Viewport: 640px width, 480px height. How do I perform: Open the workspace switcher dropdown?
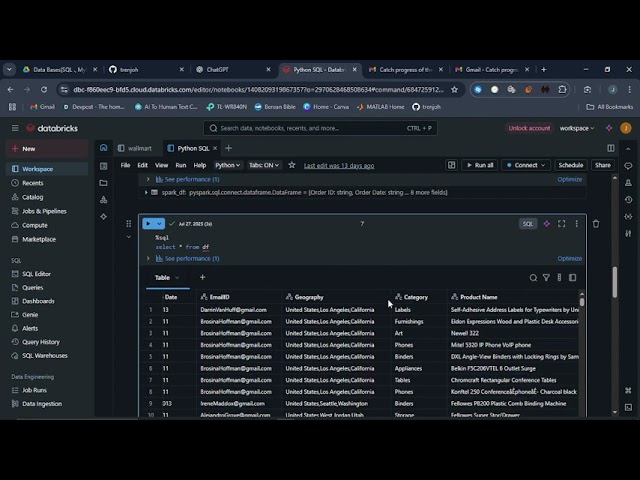pyautogui.click(x=577, y=128)
